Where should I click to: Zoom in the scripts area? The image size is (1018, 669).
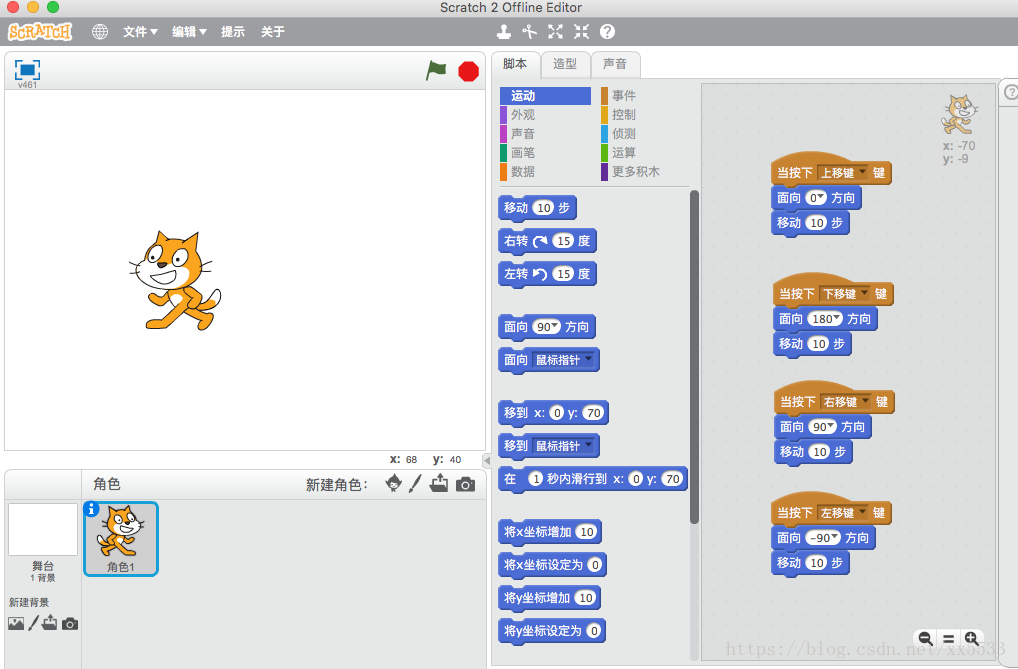click(x=971, y=638)
